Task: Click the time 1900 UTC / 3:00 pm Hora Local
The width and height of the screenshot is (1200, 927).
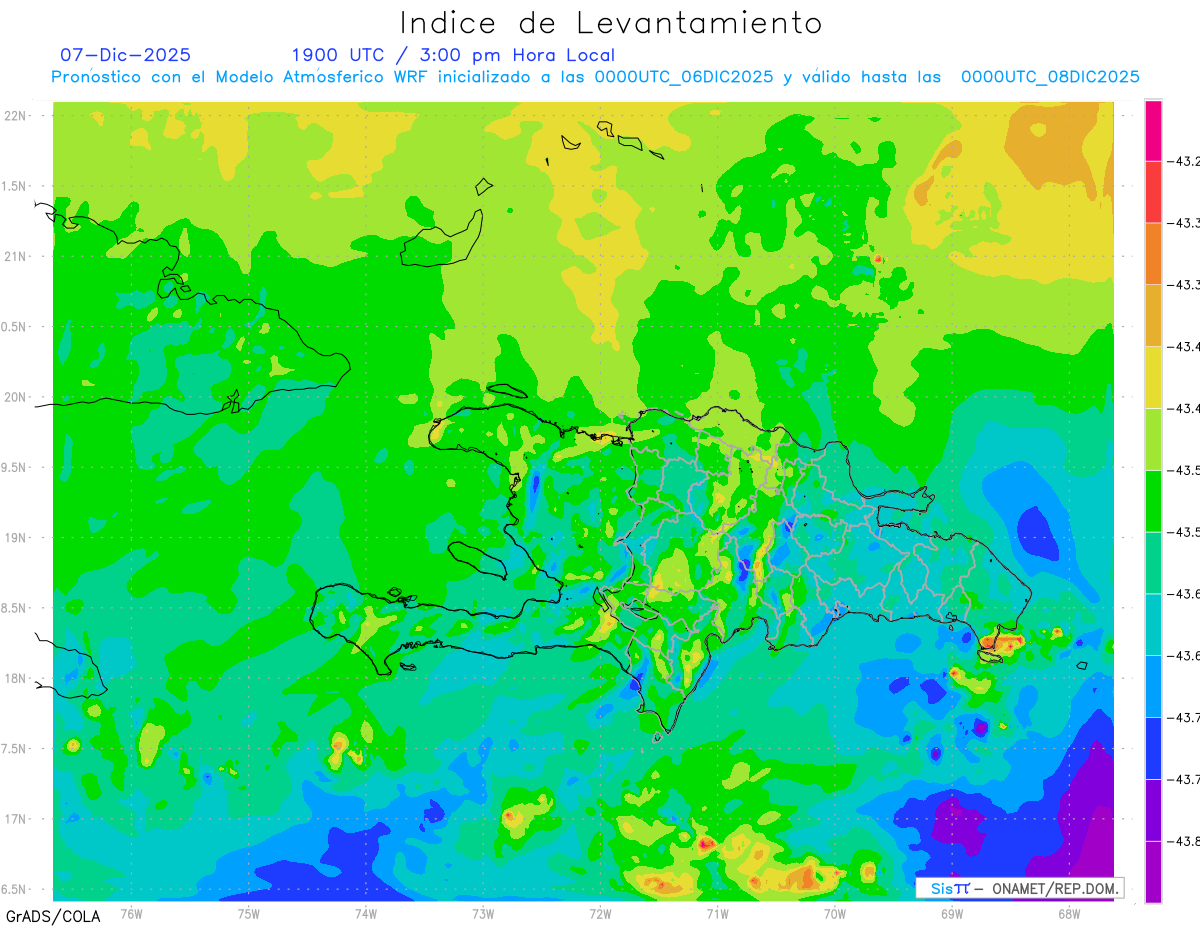Action: click(x=453, y=55)
